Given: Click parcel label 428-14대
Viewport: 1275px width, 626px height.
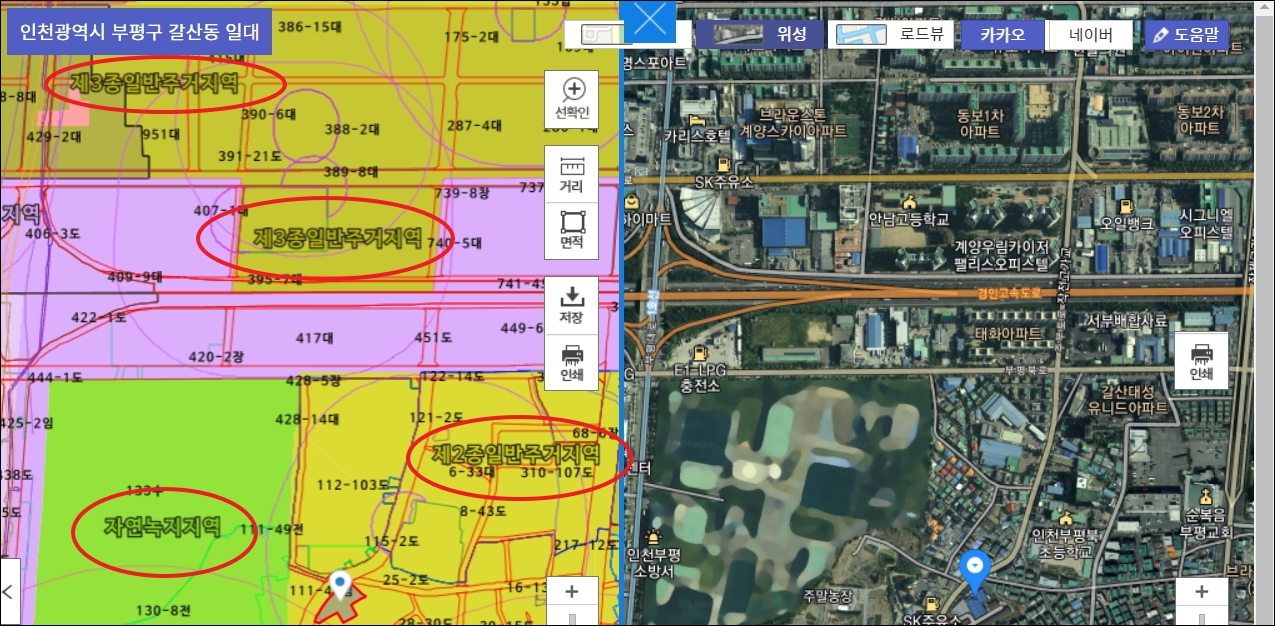Looking at the screenshot, I should point(307,419).
